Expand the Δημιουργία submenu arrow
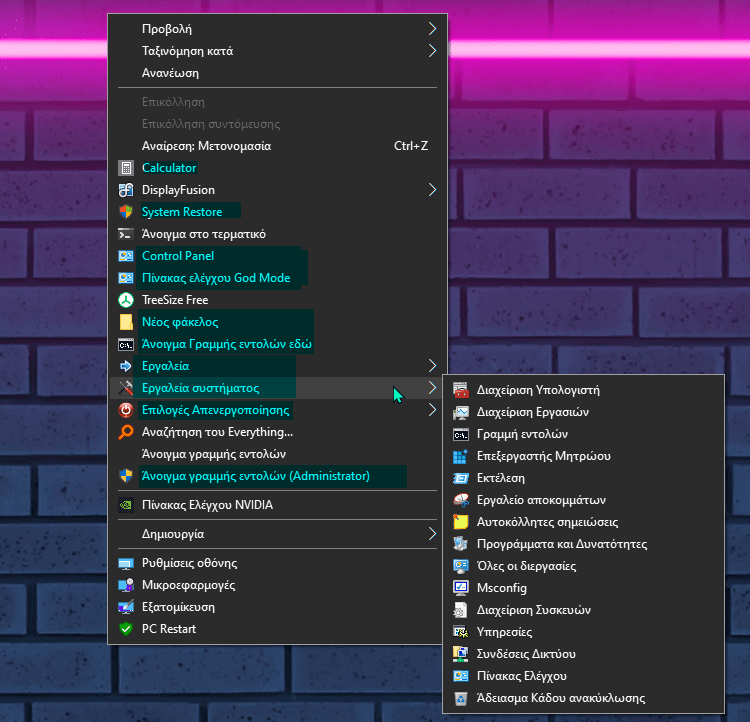The image size is (750, 722). coord(432,534)
